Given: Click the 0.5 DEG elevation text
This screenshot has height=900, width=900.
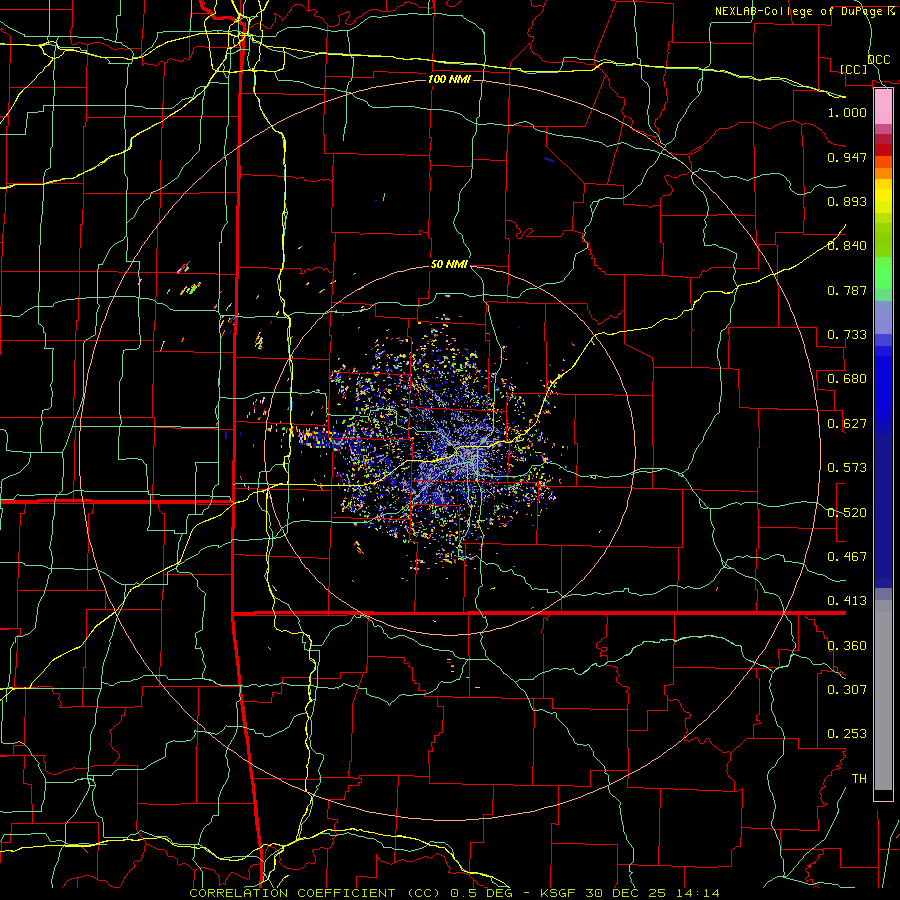Looking at the screenshot, I should [482, 893].
